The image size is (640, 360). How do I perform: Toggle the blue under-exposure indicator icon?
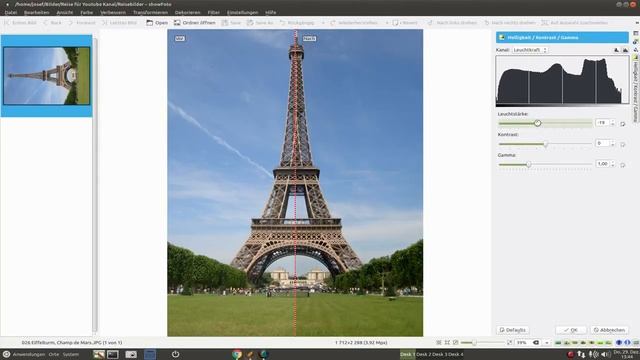pos(619,343)
